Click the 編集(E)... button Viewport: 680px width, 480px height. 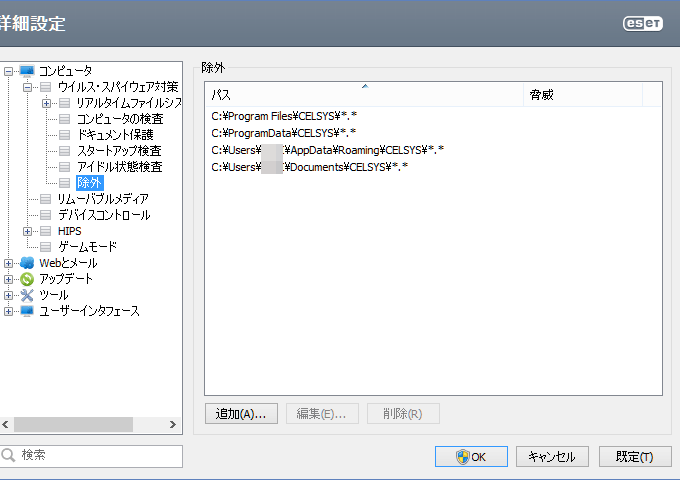(x=322, y=414)
